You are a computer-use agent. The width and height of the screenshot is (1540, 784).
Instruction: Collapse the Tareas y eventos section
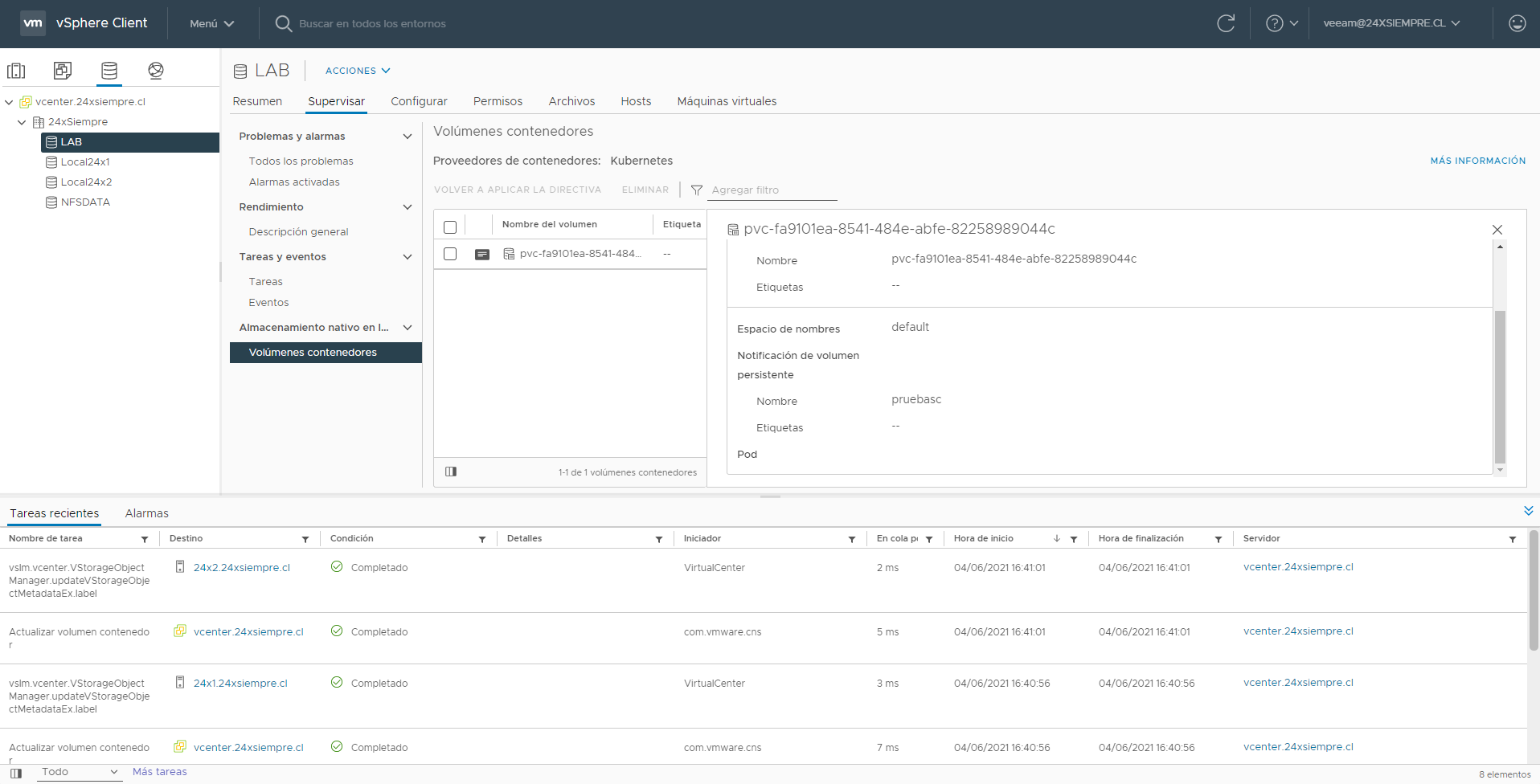point(407,256)
